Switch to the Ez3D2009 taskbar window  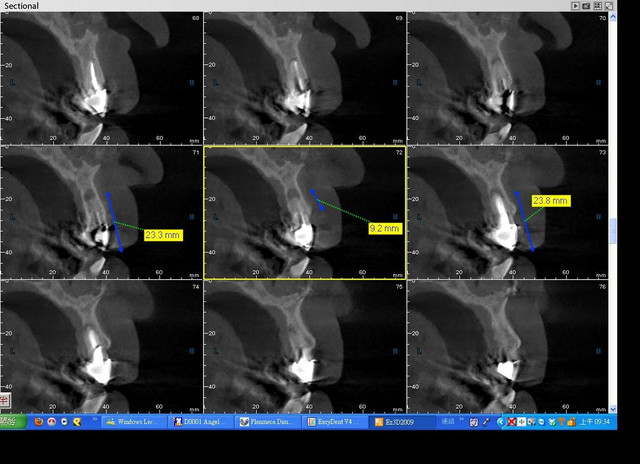pos(404,422)
